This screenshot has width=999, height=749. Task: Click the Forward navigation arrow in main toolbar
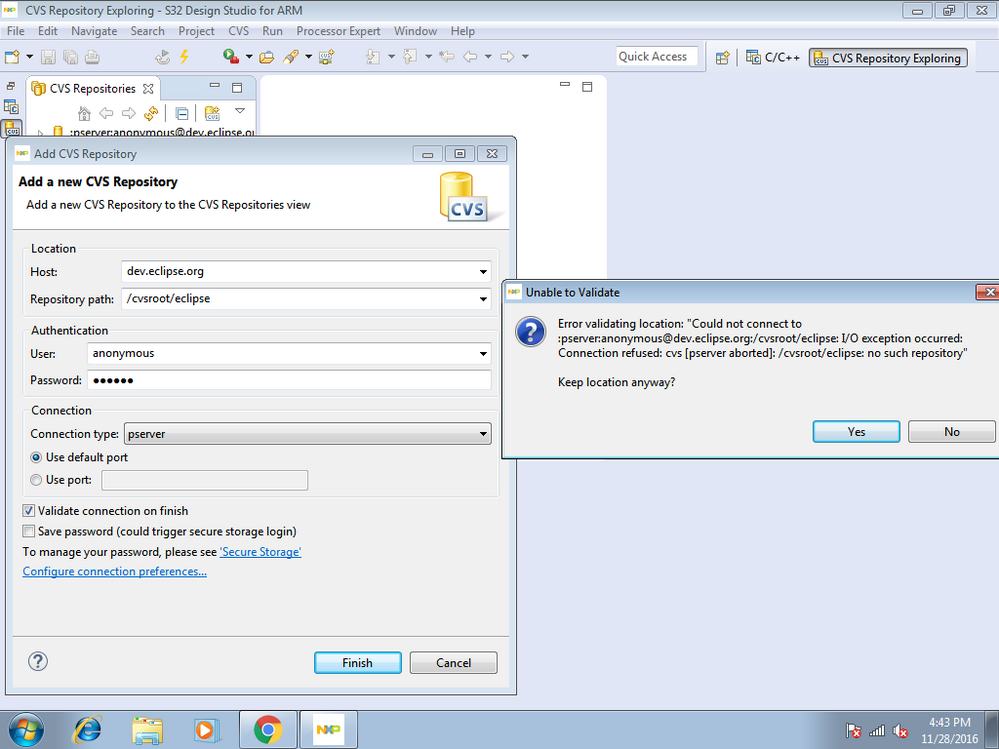tap(507, 57)
